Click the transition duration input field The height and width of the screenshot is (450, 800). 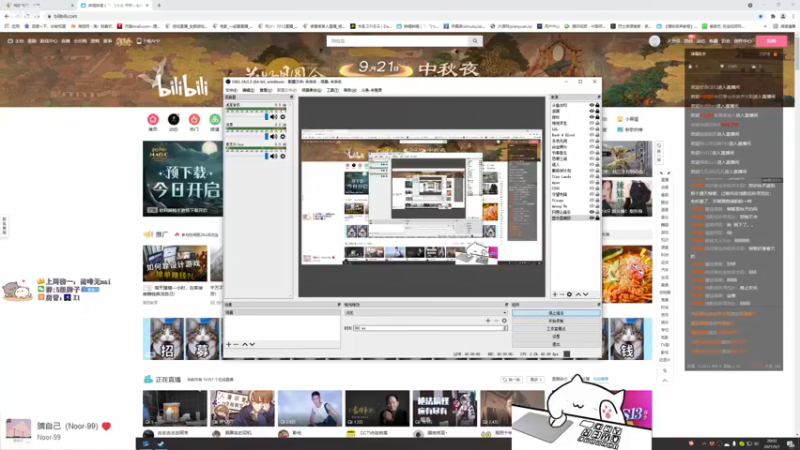pos(428,328)
